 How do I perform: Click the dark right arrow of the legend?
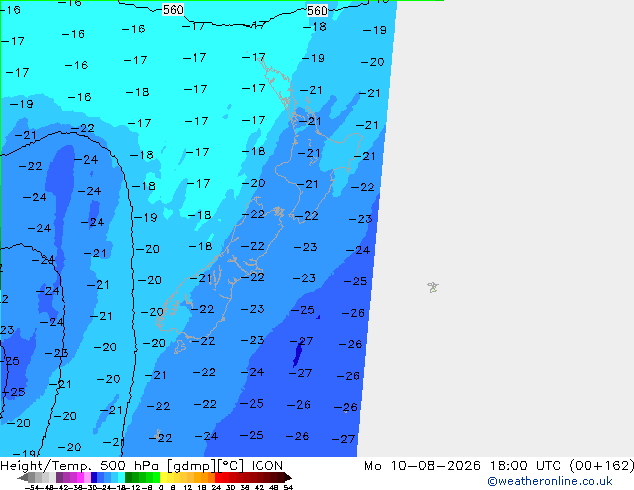point(288,477)
